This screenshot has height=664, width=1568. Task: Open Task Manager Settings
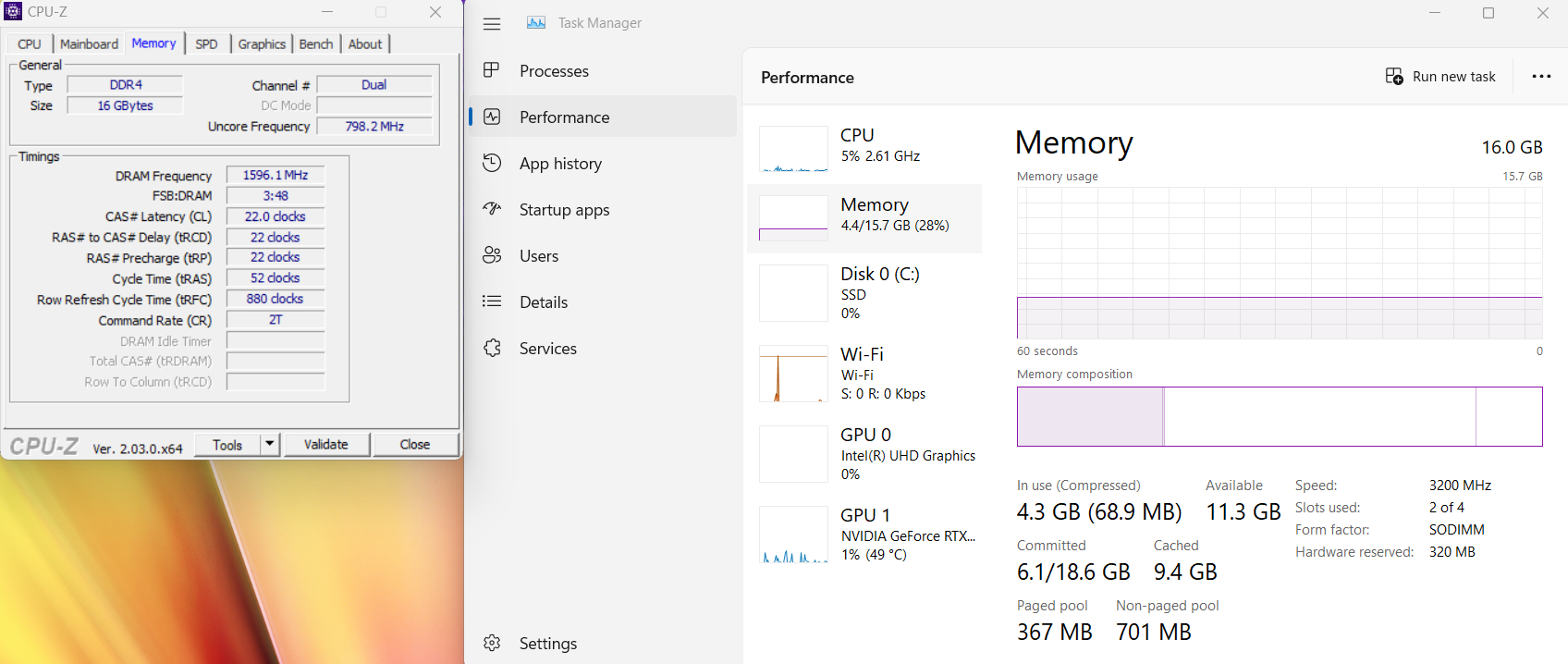click(603, 643)
